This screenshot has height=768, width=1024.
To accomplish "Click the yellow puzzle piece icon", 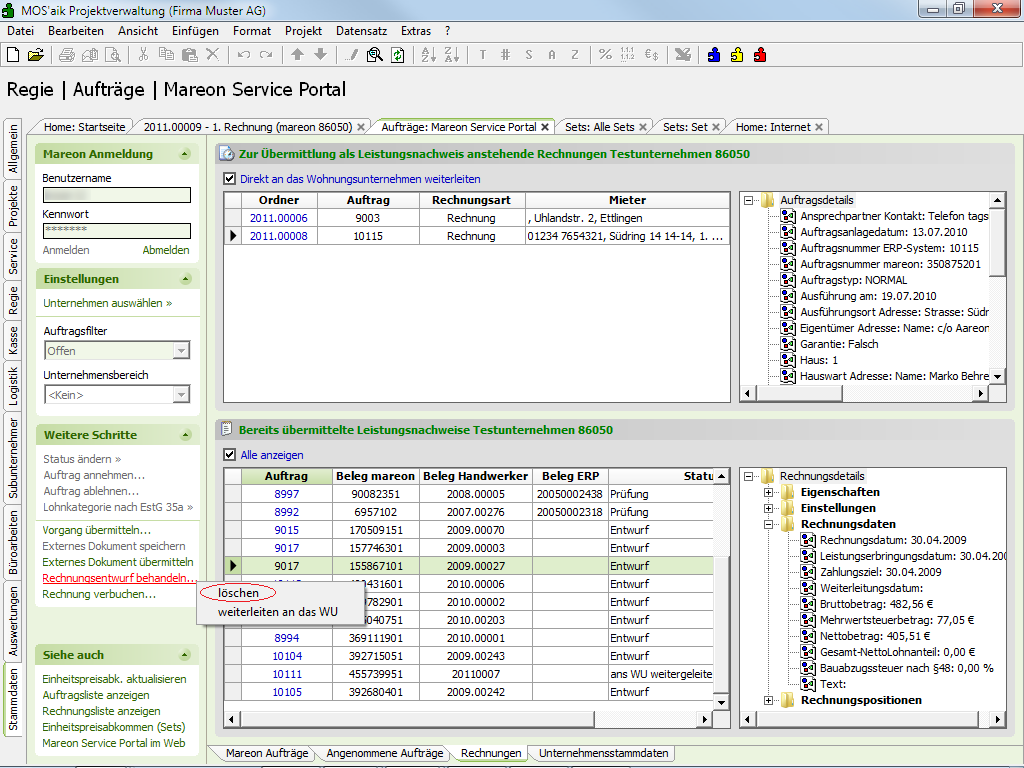I will click(737, 55).
